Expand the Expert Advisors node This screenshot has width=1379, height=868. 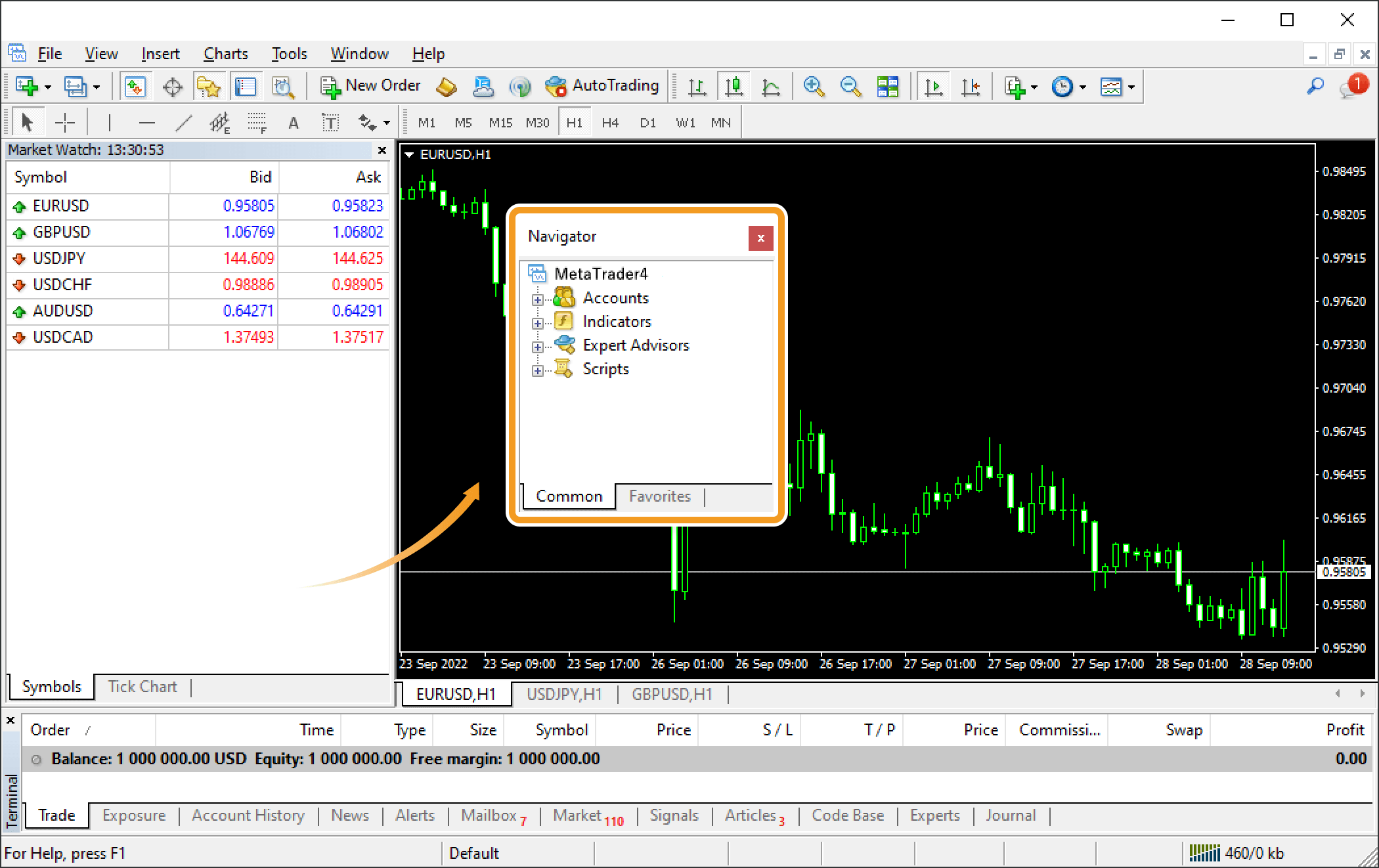pyautogui.click(x=537, y=347)
